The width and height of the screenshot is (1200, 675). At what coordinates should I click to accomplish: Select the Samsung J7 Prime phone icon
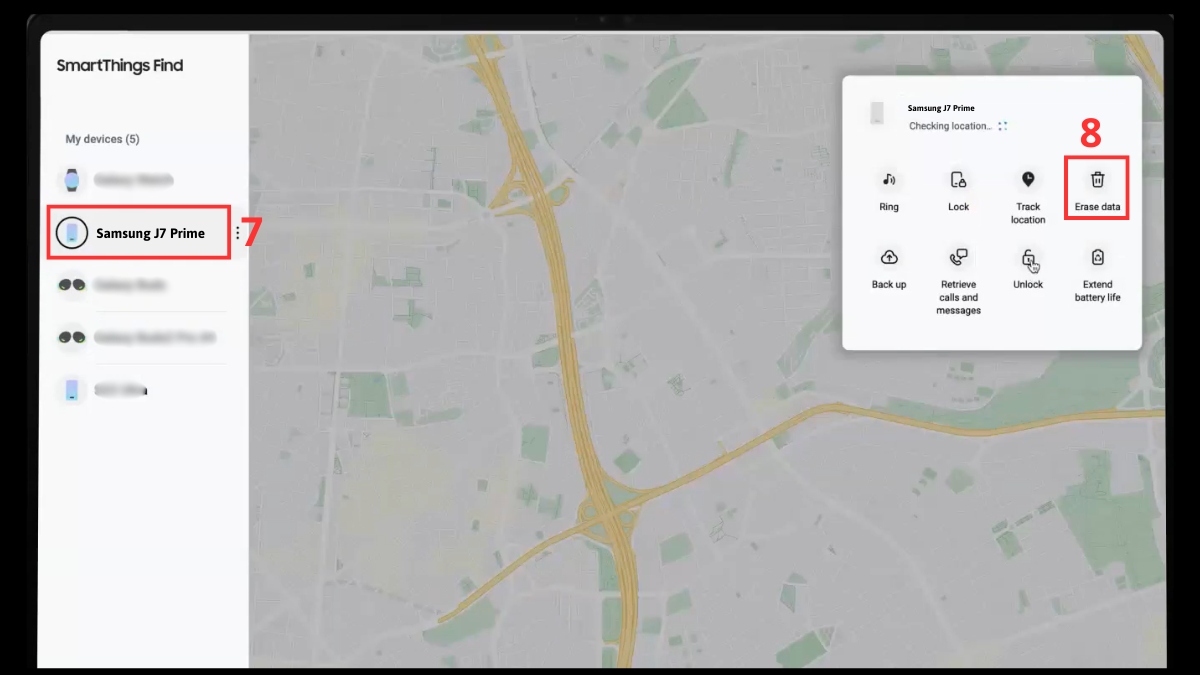click(x=71, y=232)
